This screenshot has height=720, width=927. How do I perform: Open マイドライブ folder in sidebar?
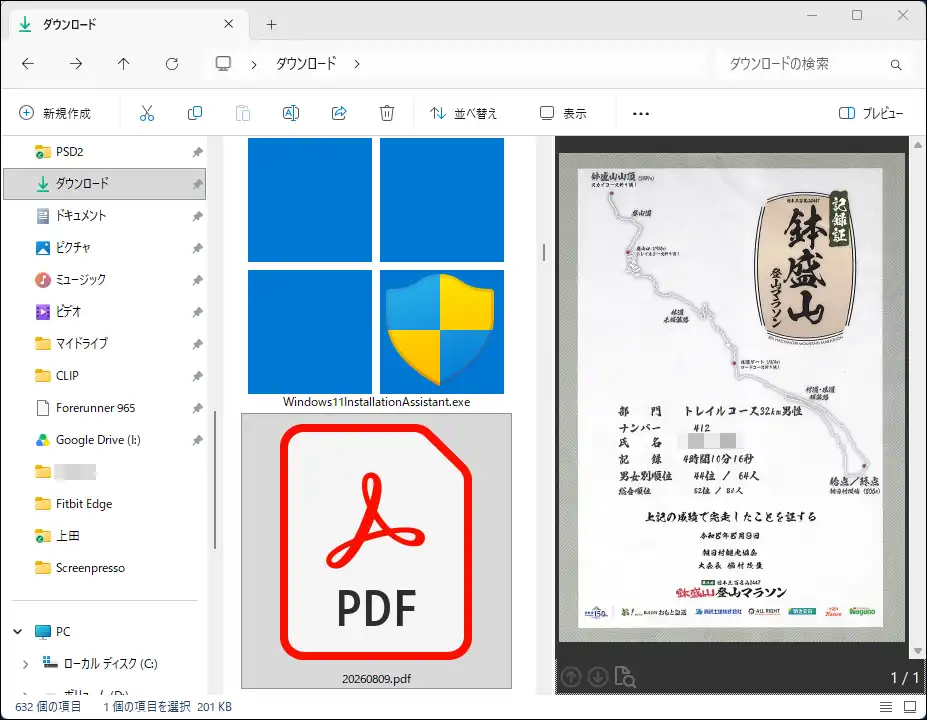click(x=104, y=343)
